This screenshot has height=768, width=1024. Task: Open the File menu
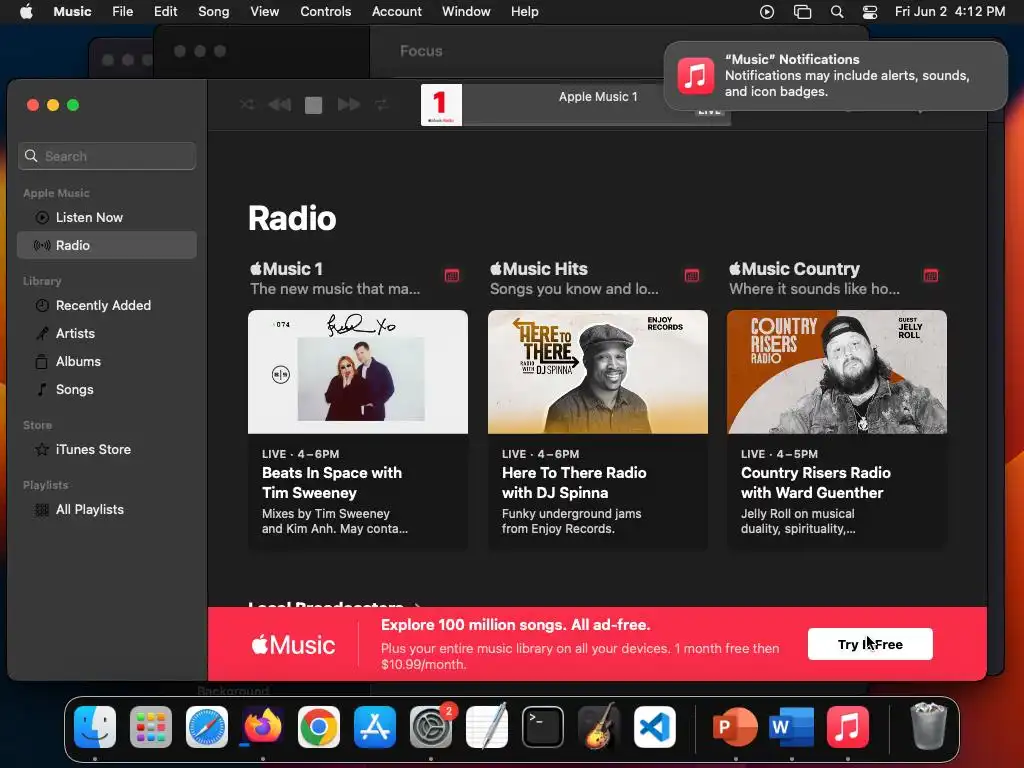pyautogui.click(x=122, y=12)
